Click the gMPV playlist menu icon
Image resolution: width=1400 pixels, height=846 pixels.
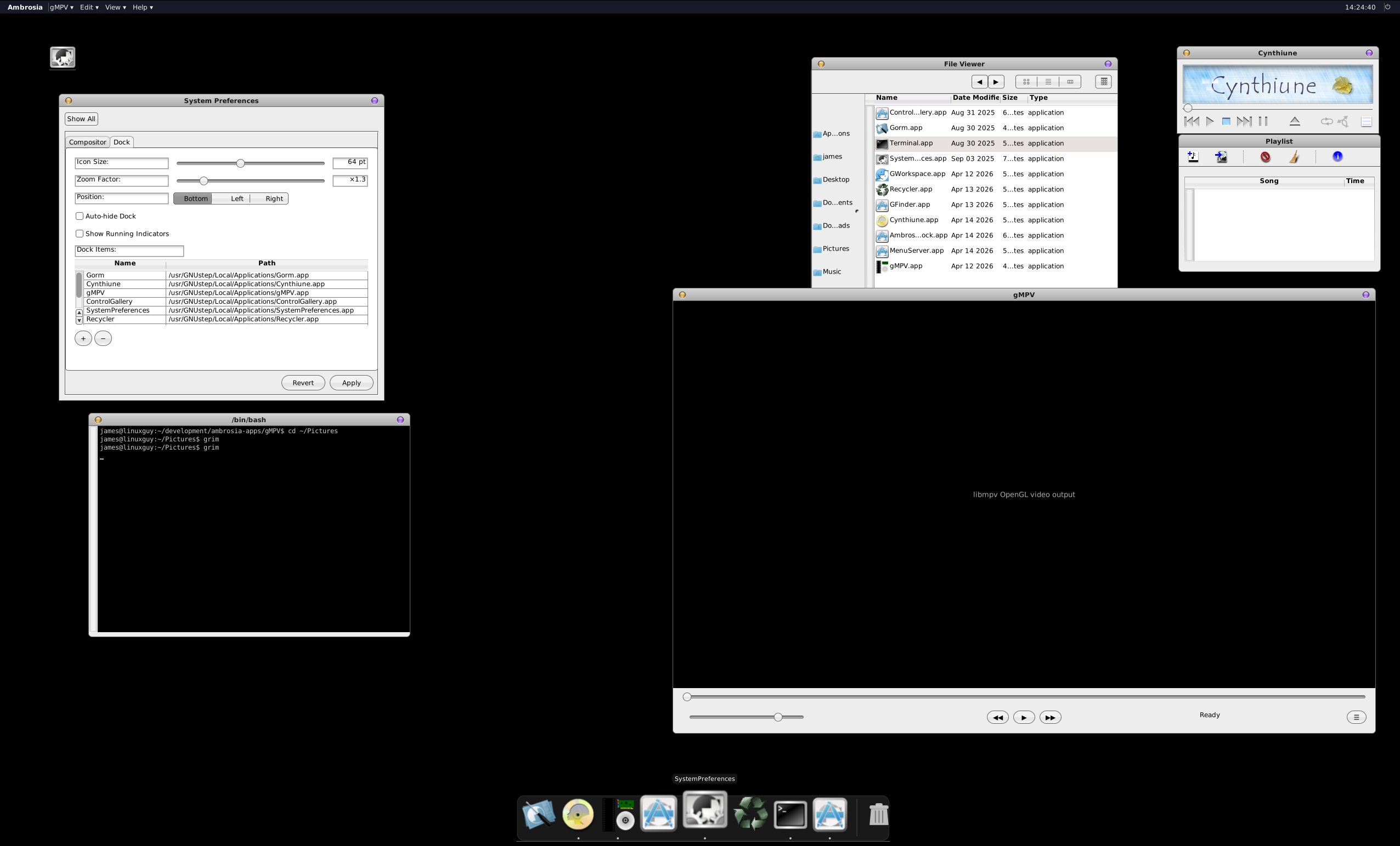pyautogui.click(x=1356, y=717)
